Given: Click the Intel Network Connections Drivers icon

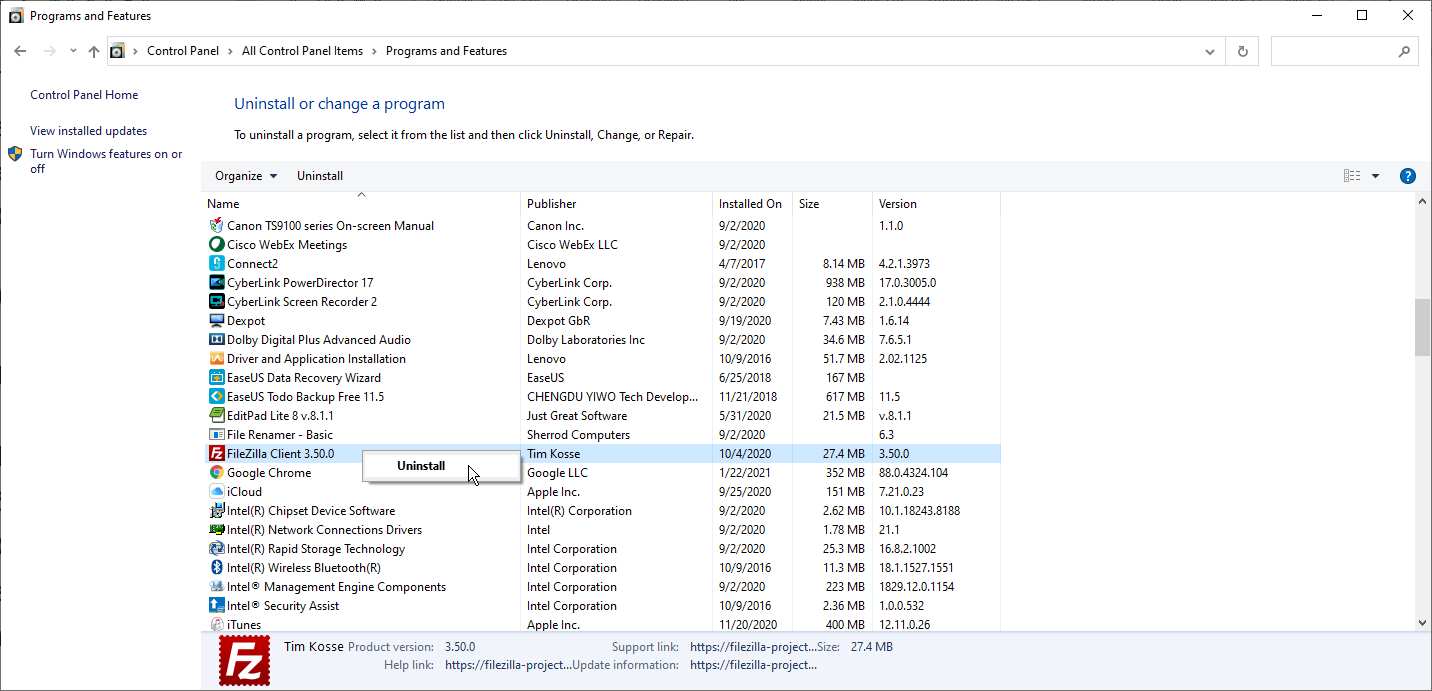Looking at the screenshot, I should click(x=216, y=530).
